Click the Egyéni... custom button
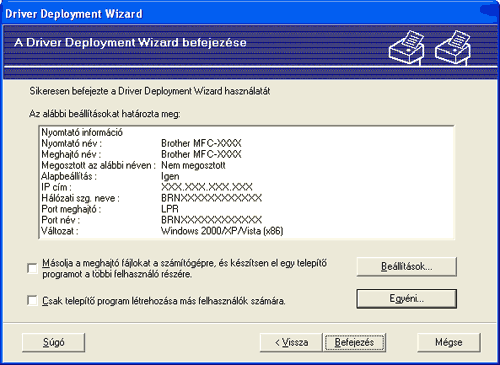The width and height of the screenshot is (500, 365). [406, 299]
